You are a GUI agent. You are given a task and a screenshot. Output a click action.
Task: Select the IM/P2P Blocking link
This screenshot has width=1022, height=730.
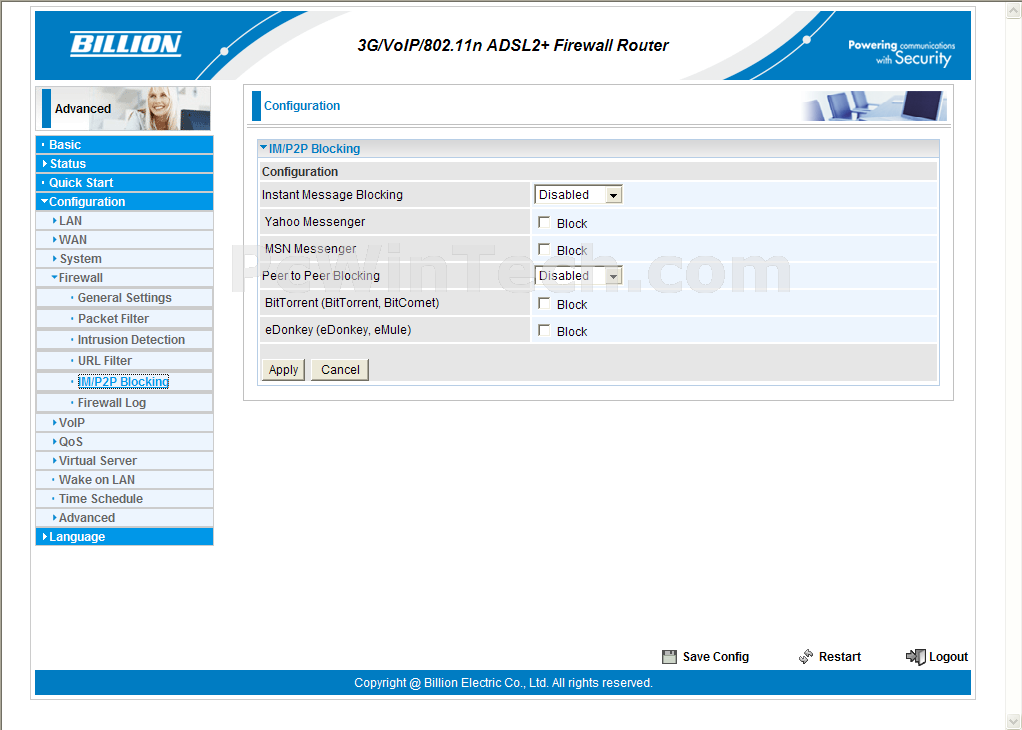(123, 382)
